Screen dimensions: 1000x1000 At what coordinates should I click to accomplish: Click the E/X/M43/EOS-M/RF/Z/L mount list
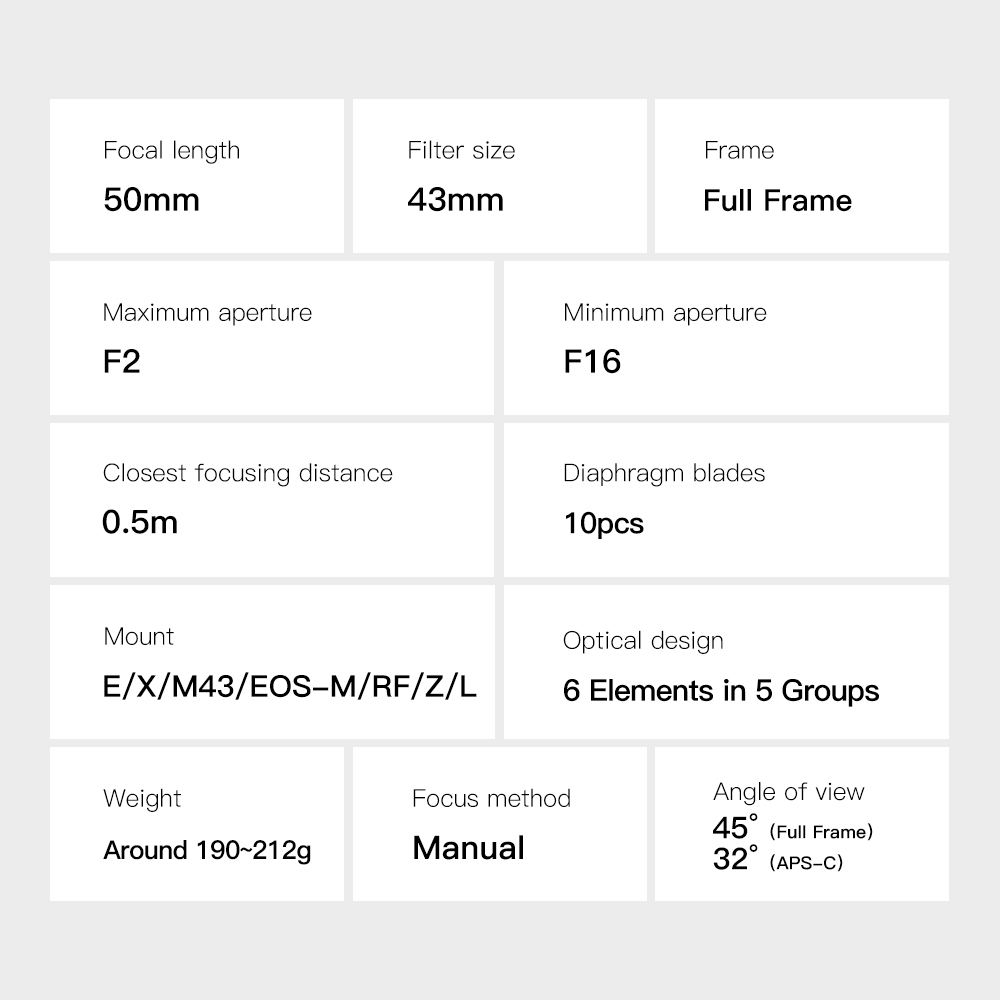click(x=290, y=687)
